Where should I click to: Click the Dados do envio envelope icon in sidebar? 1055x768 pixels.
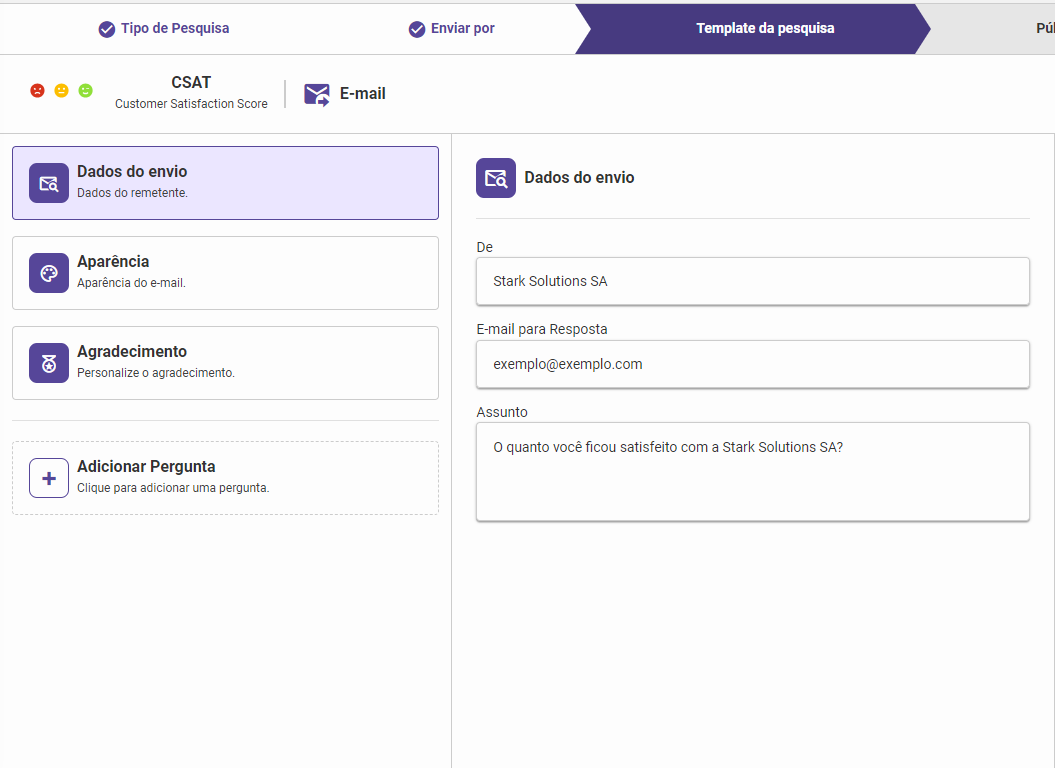point(49,183)
